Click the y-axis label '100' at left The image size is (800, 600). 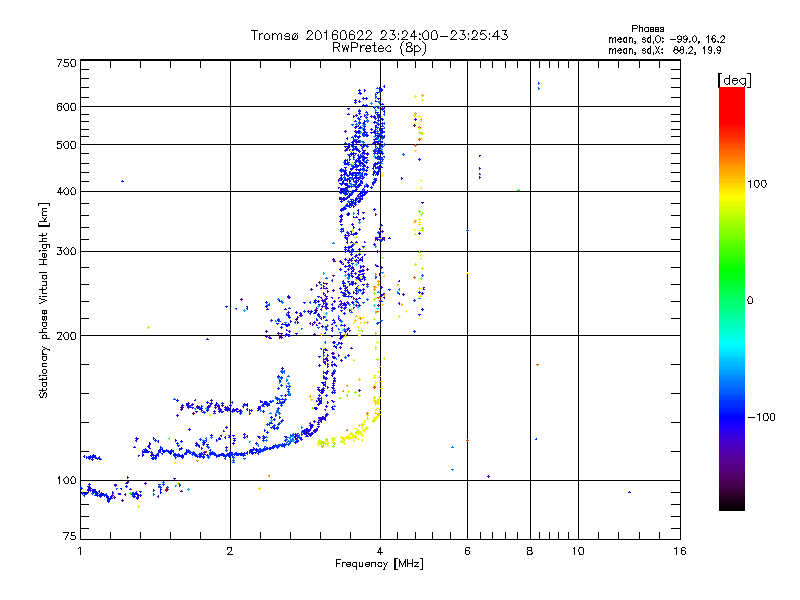[66, 481]
